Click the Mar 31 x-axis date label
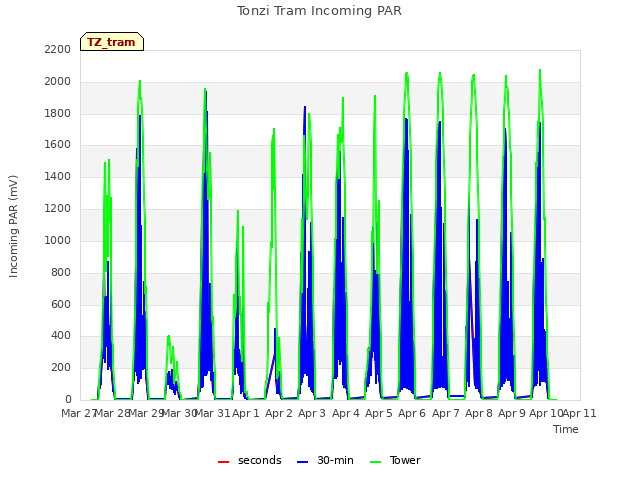The height and width of the screenshot is (480, 640). point(212,413)
